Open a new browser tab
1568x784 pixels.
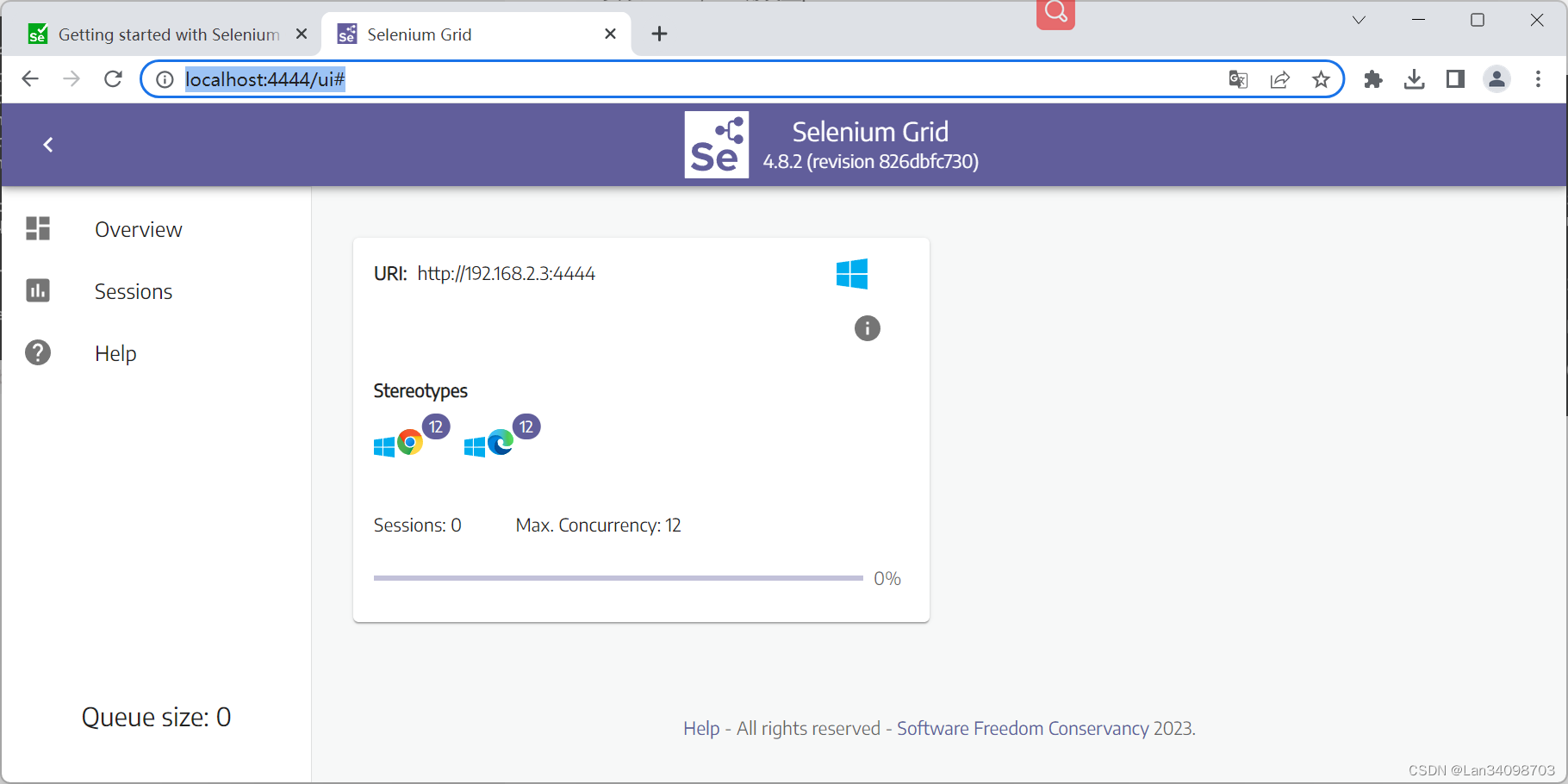[x=659, y=34]
